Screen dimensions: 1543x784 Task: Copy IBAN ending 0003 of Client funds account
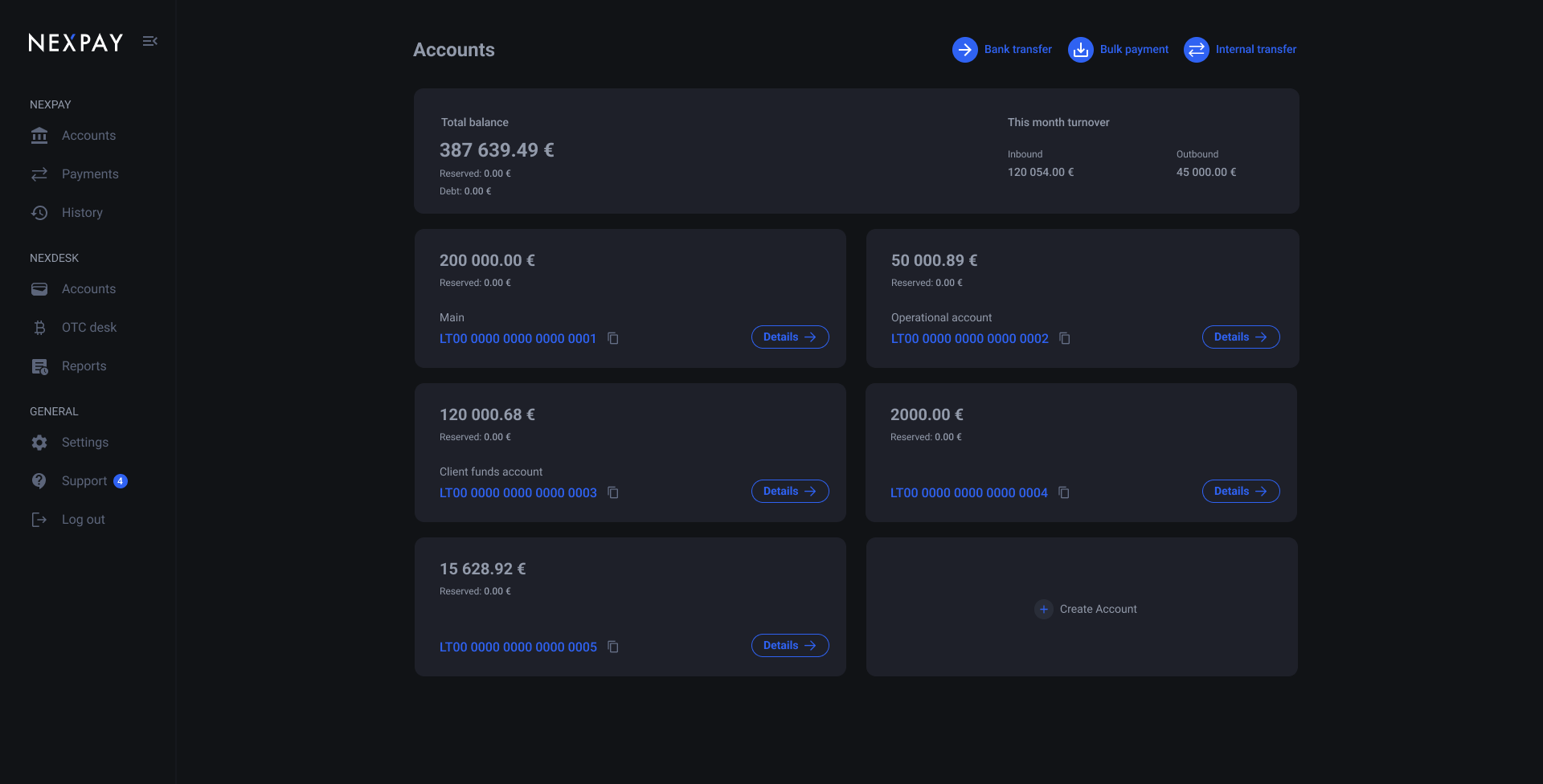(613, 492)
